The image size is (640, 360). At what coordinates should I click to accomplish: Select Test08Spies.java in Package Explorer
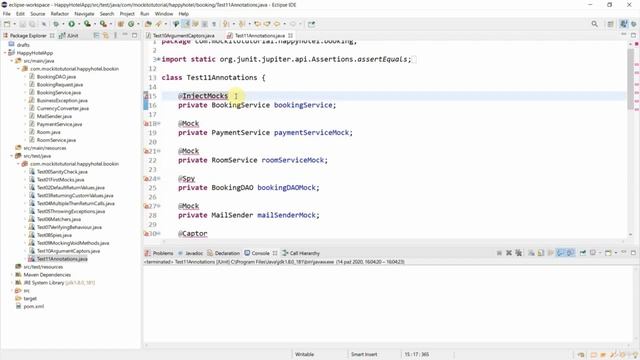pyautogui.click(x=54, y=235)
